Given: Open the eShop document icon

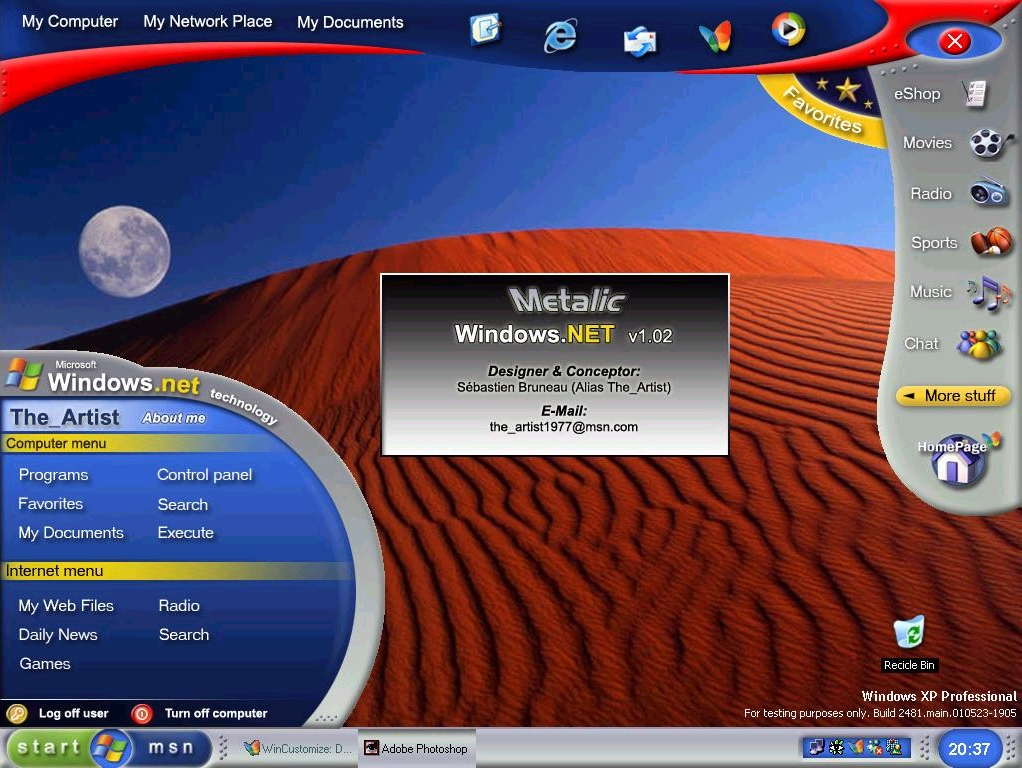Looking at the screenshot, I should pyautogui.click(x=975, y=94).
